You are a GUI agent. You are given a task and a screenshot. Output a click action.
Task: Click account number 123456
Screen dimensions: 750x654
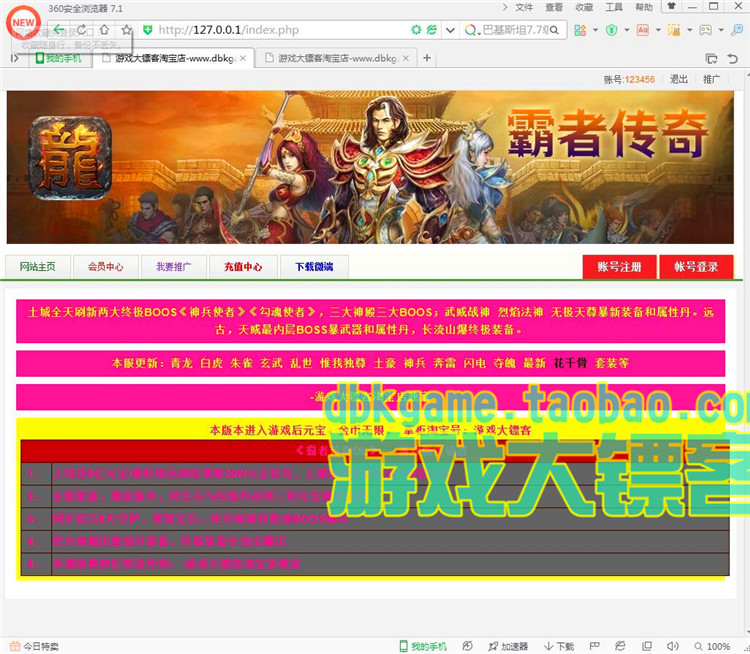point(640,79)
